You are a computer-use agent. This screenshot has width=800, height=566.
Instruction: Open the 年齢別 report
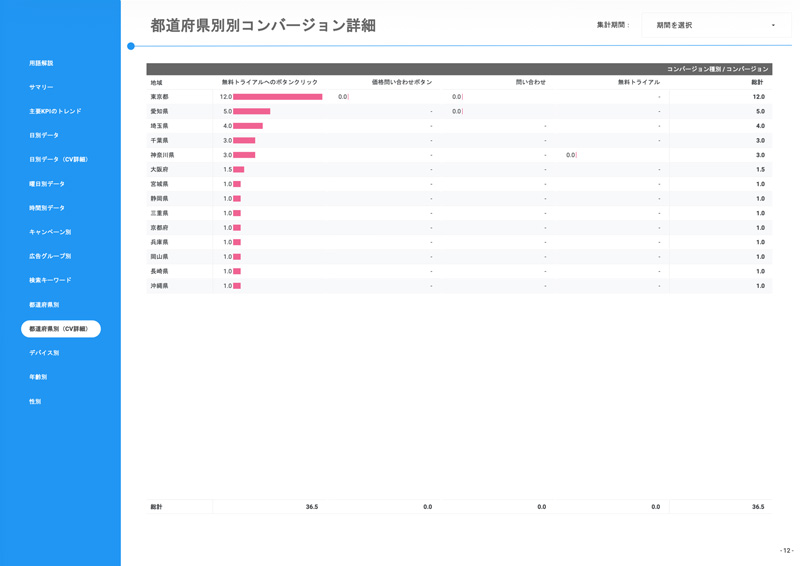(x=38, y=377)
